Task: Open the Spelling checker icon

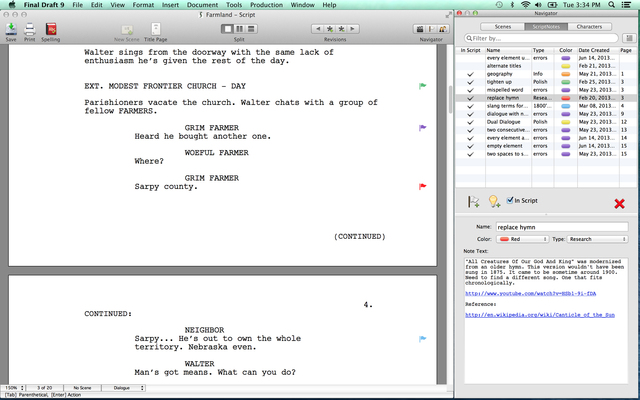Action: point(51,29)
